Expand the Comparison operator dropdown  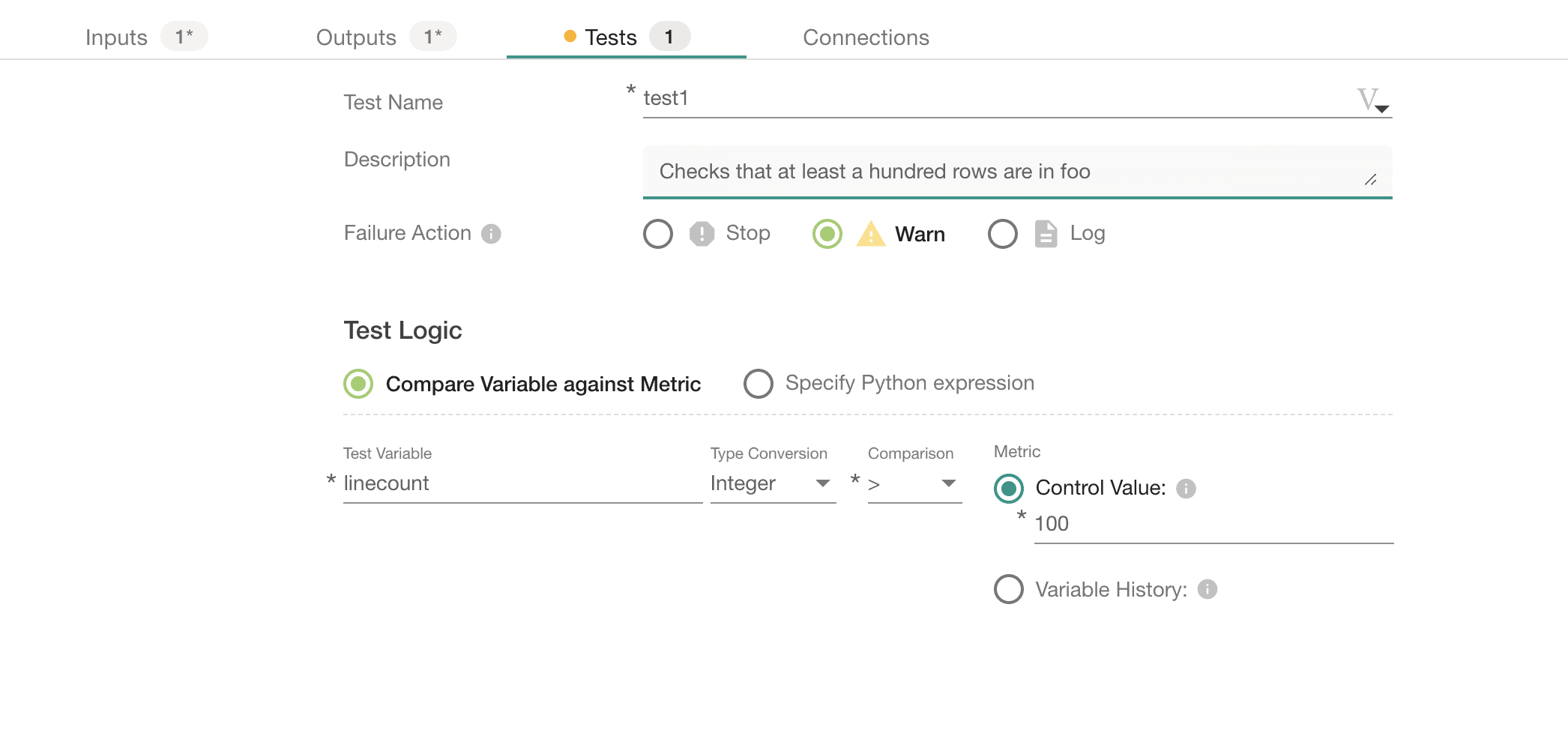pos(914,484)
